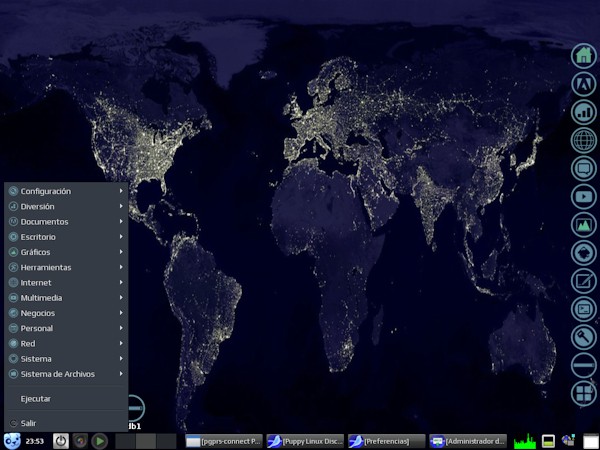
Task: Click the storage drive tray icon
Action: (548, 441)
